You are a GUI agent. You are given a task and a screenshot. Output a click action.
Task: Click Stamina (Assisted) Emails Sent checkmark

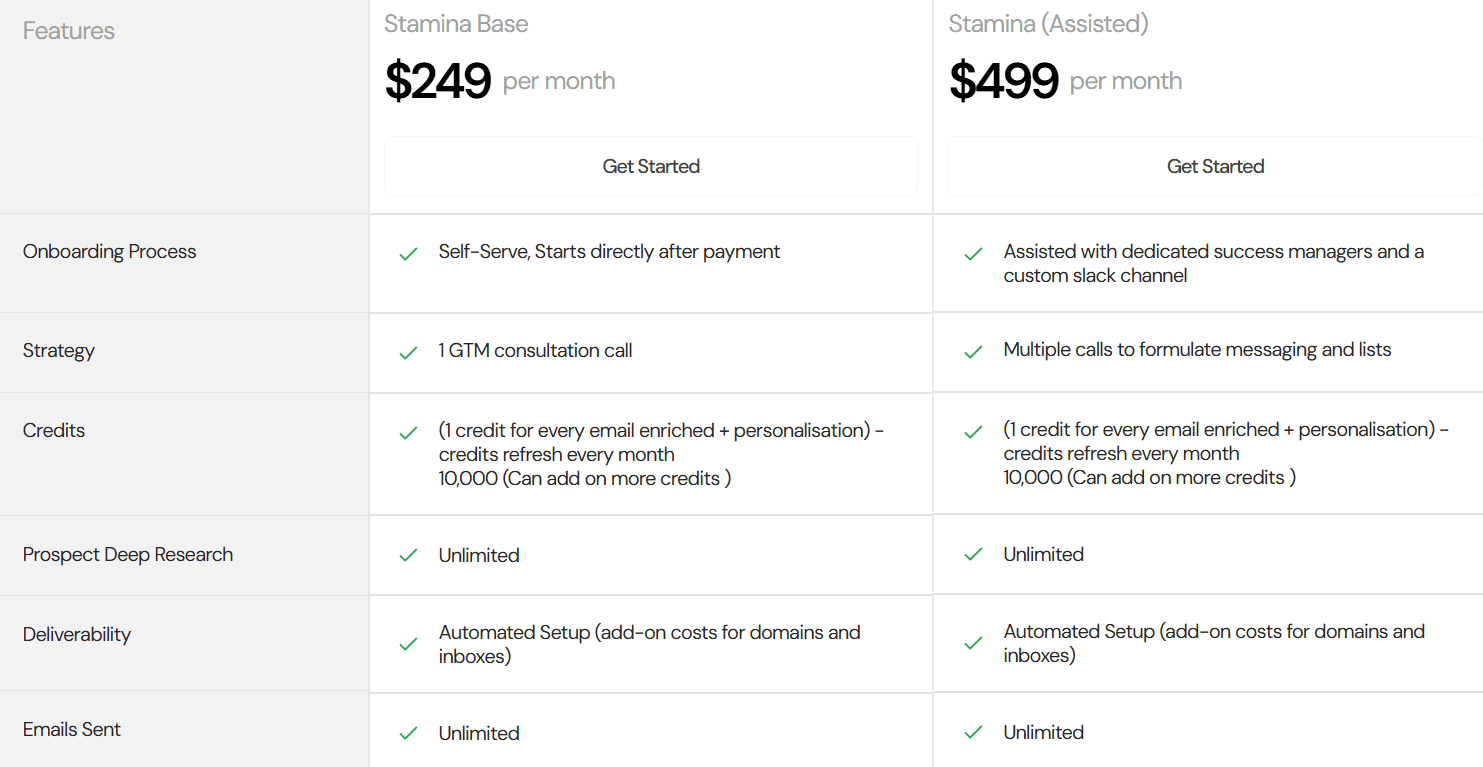pos(973,732)
